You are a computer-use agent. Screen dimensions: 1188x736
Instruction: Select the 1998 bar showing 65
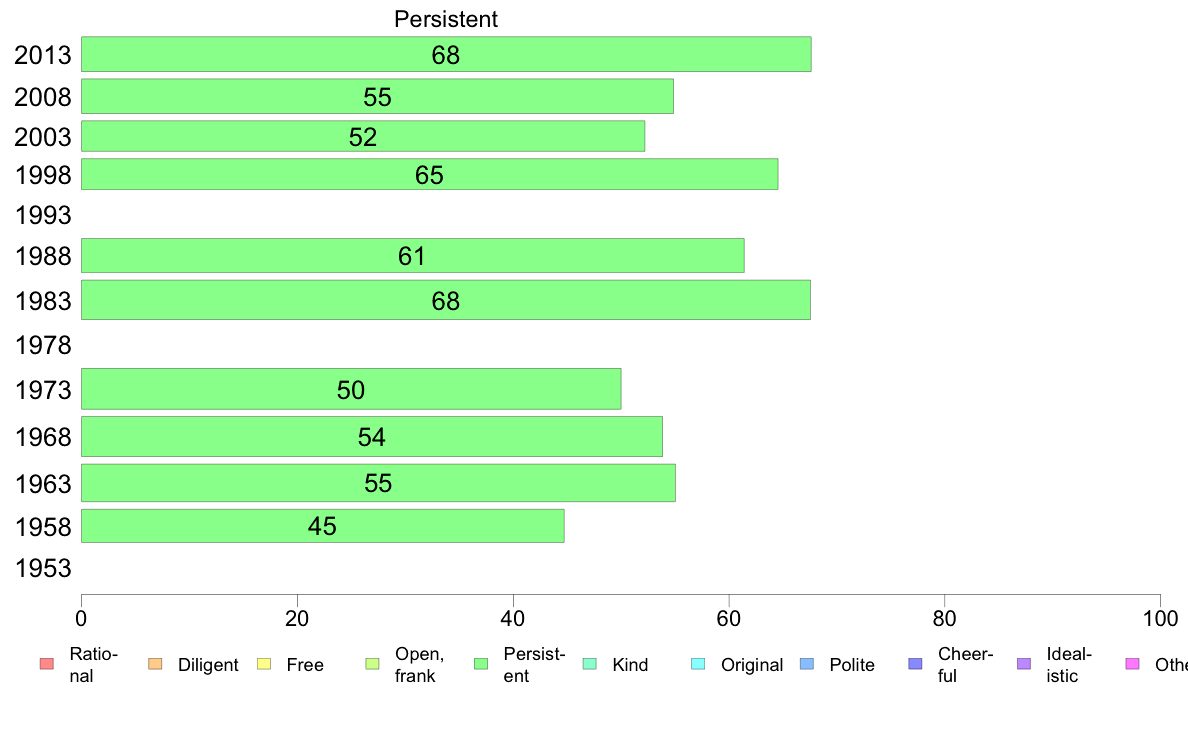point(430,174)
